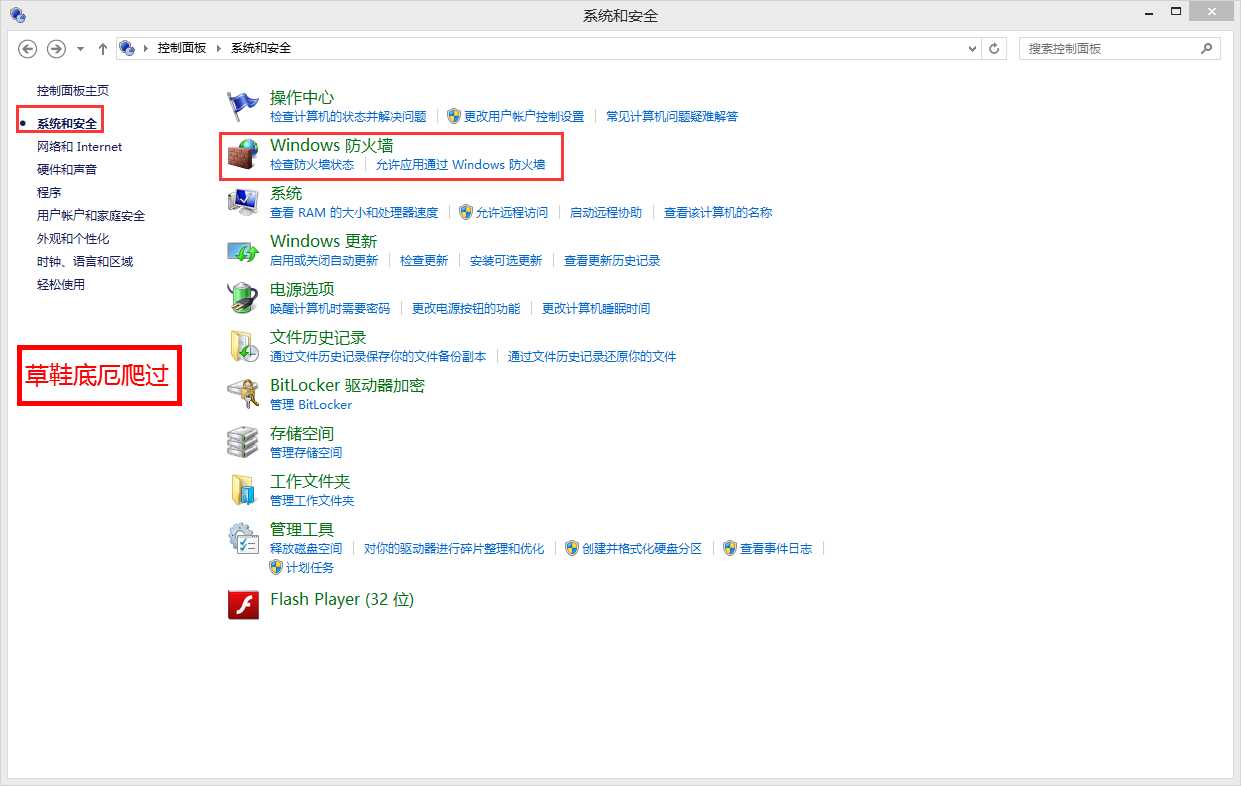
Task: Select 网络和 Internet category
Action: [79, 146]
